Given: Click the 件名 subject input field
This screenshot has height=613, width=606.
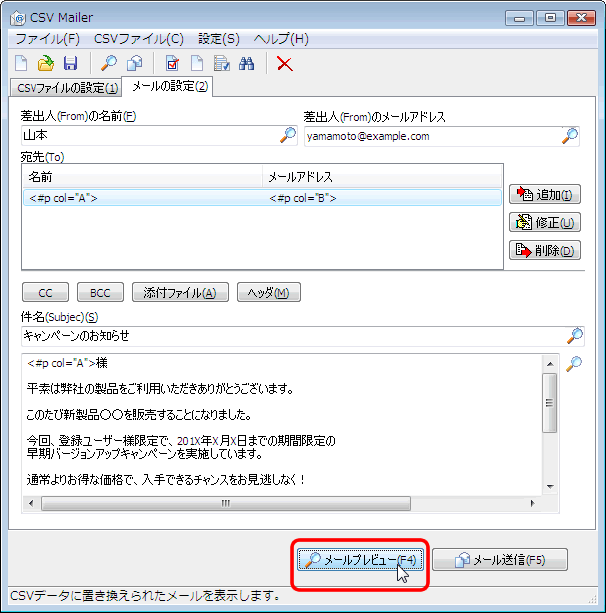Looking at the screenshot, I should 290,336.
